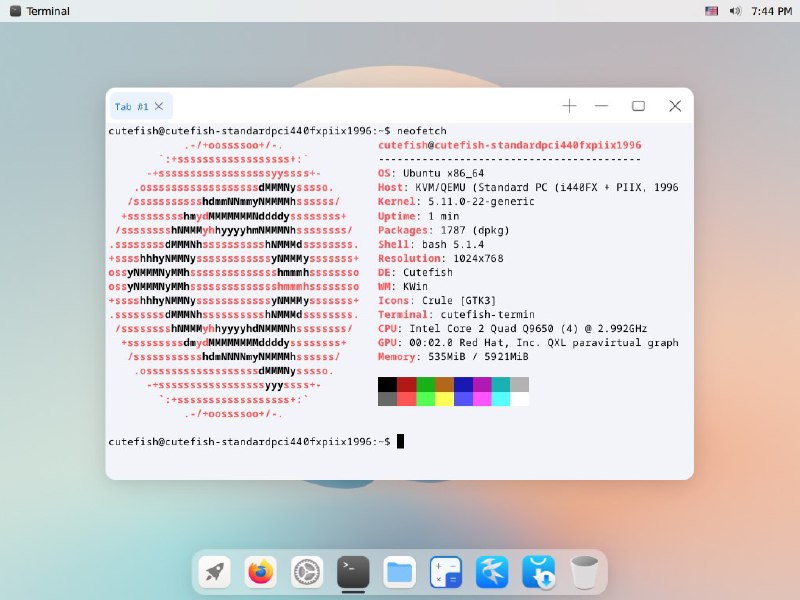Click the 'DE: Cutefish' line
Image resolution: width=800 pixels, height=600 pixels.
click(415, 272)
